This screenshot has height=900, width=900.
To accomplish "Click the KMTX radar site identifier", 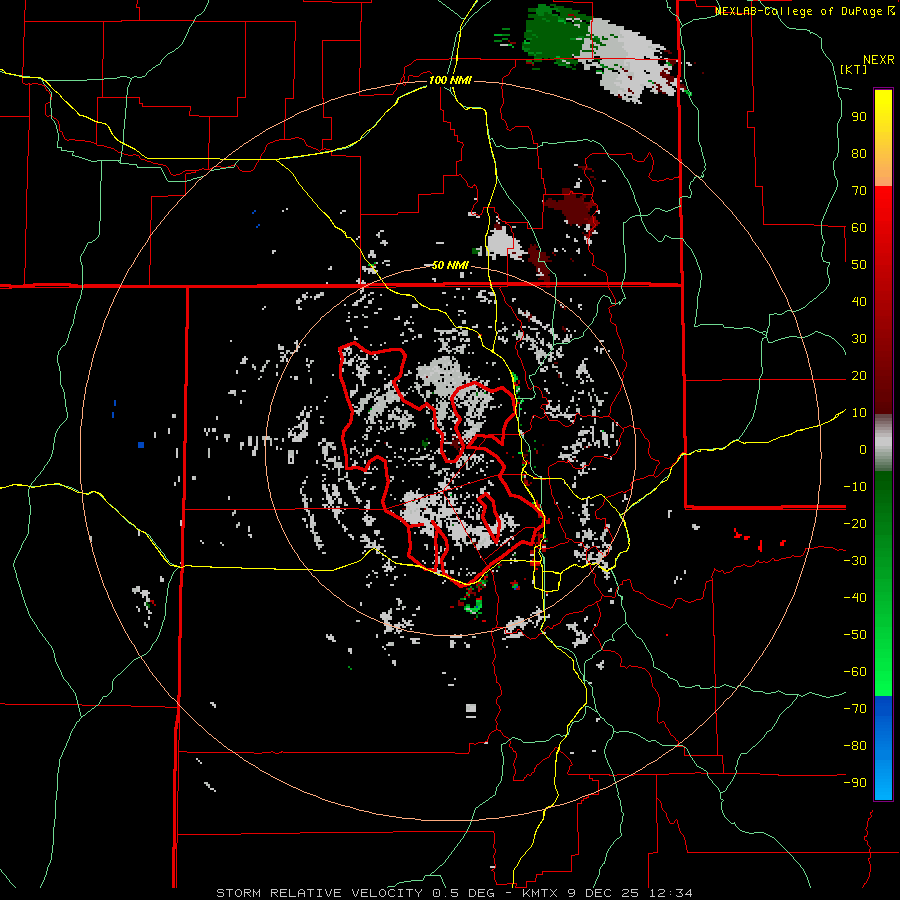I will tap(541, 892).
